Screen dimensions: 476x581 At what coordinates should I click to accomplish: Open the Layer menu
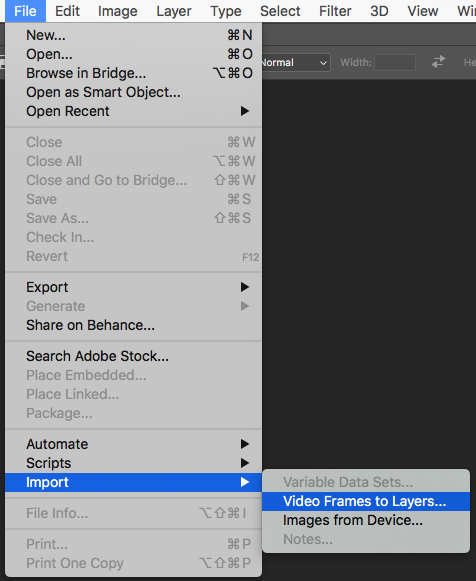[174, 11]
